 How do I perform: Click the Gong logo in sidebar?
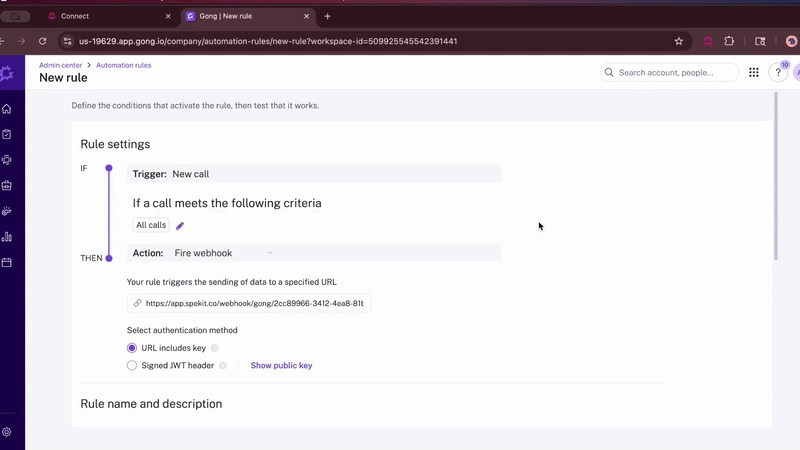7,74
